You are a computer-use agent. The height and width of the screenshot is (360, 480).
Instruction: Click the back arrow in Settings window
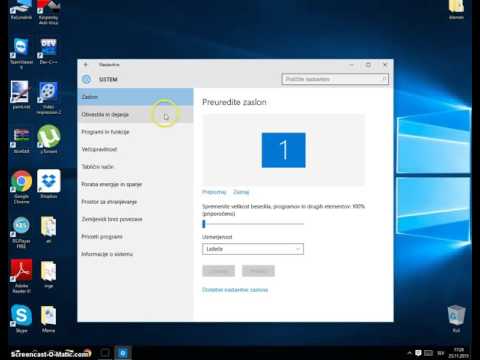point(86,65)
